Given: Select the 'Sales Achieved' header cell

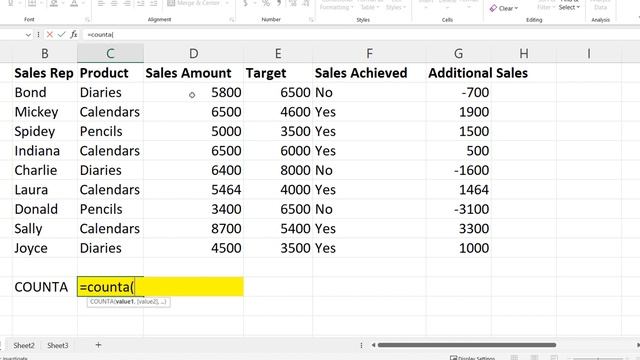Looking at the screenshot, I should 369,73.
